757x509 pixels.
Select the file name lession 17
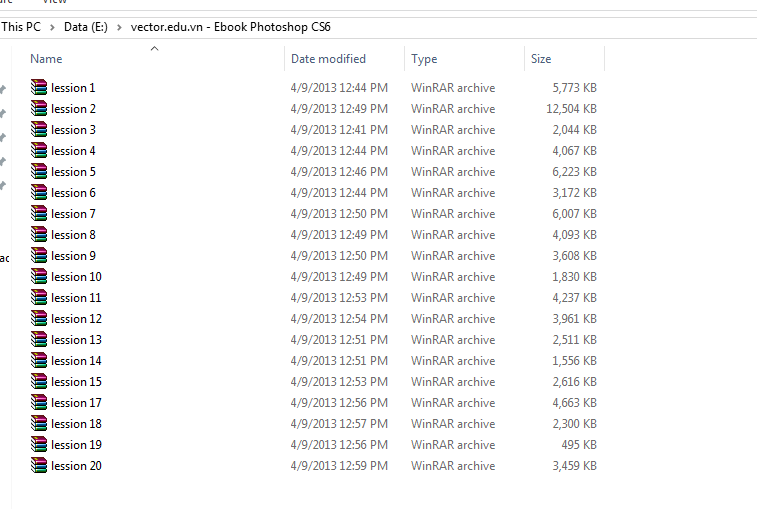[x=76, y=403]
